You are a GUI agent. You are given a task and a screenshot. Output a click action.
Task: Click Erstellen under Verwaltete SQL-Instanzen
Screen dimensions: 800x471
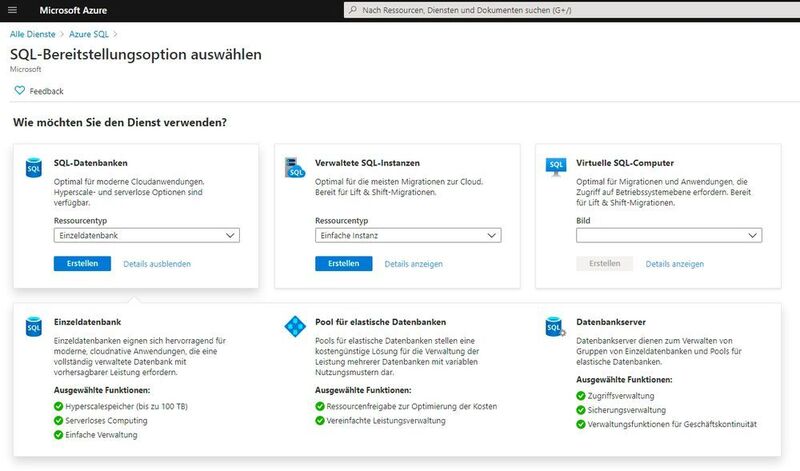pos(343,263)
